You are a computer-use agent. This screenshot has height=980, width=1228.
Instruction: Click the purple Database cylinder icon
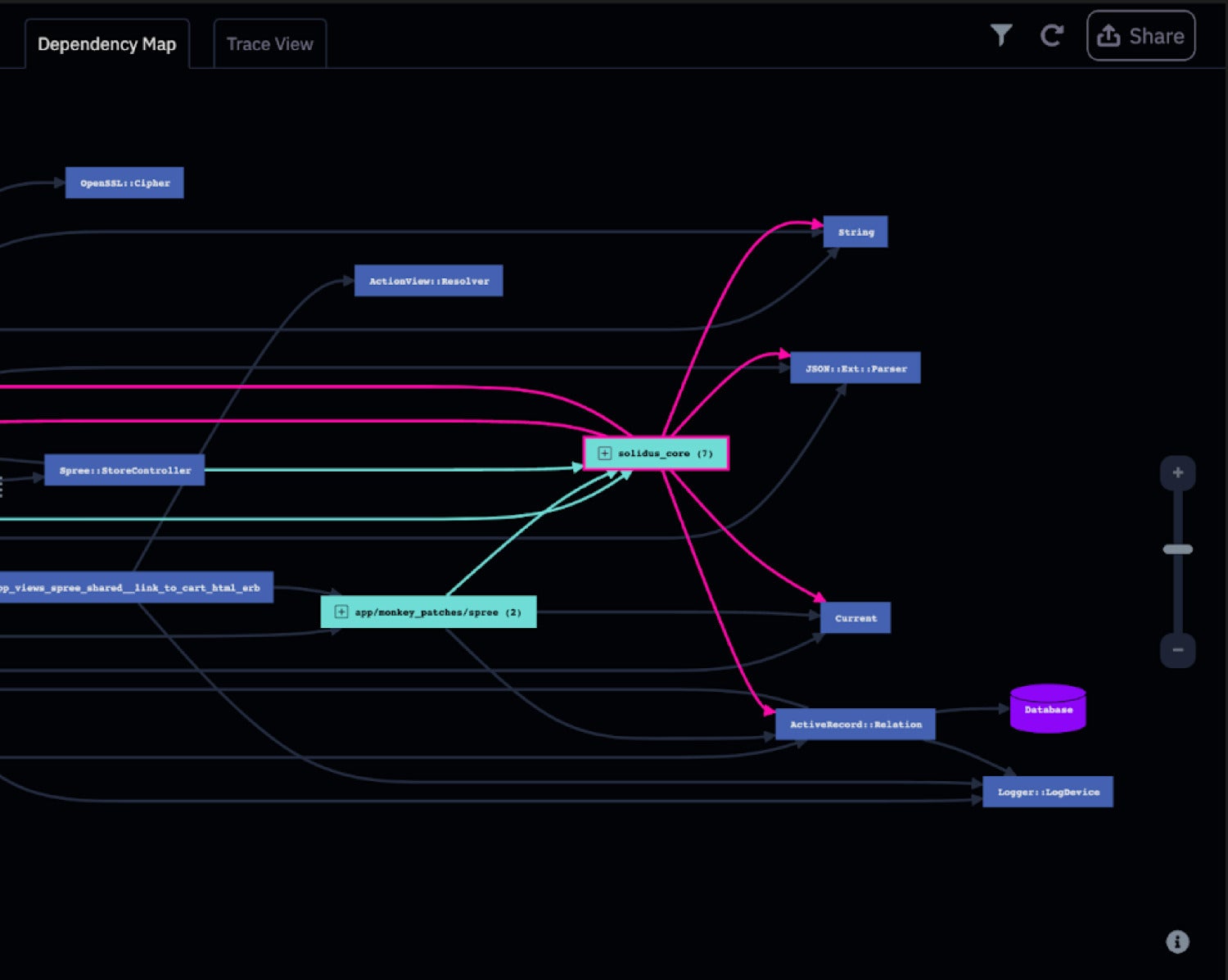(1048, 709)
